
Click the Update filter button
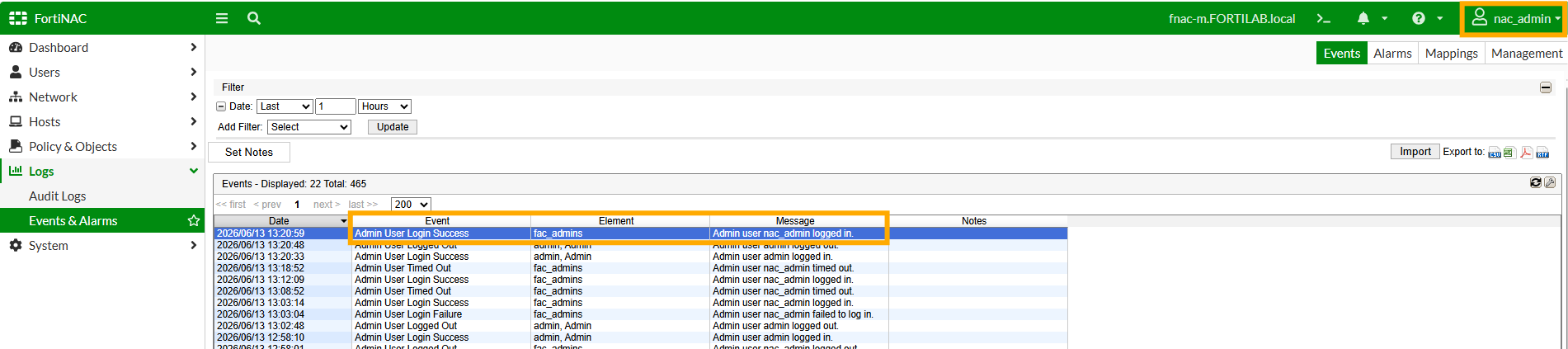point(393,127)
